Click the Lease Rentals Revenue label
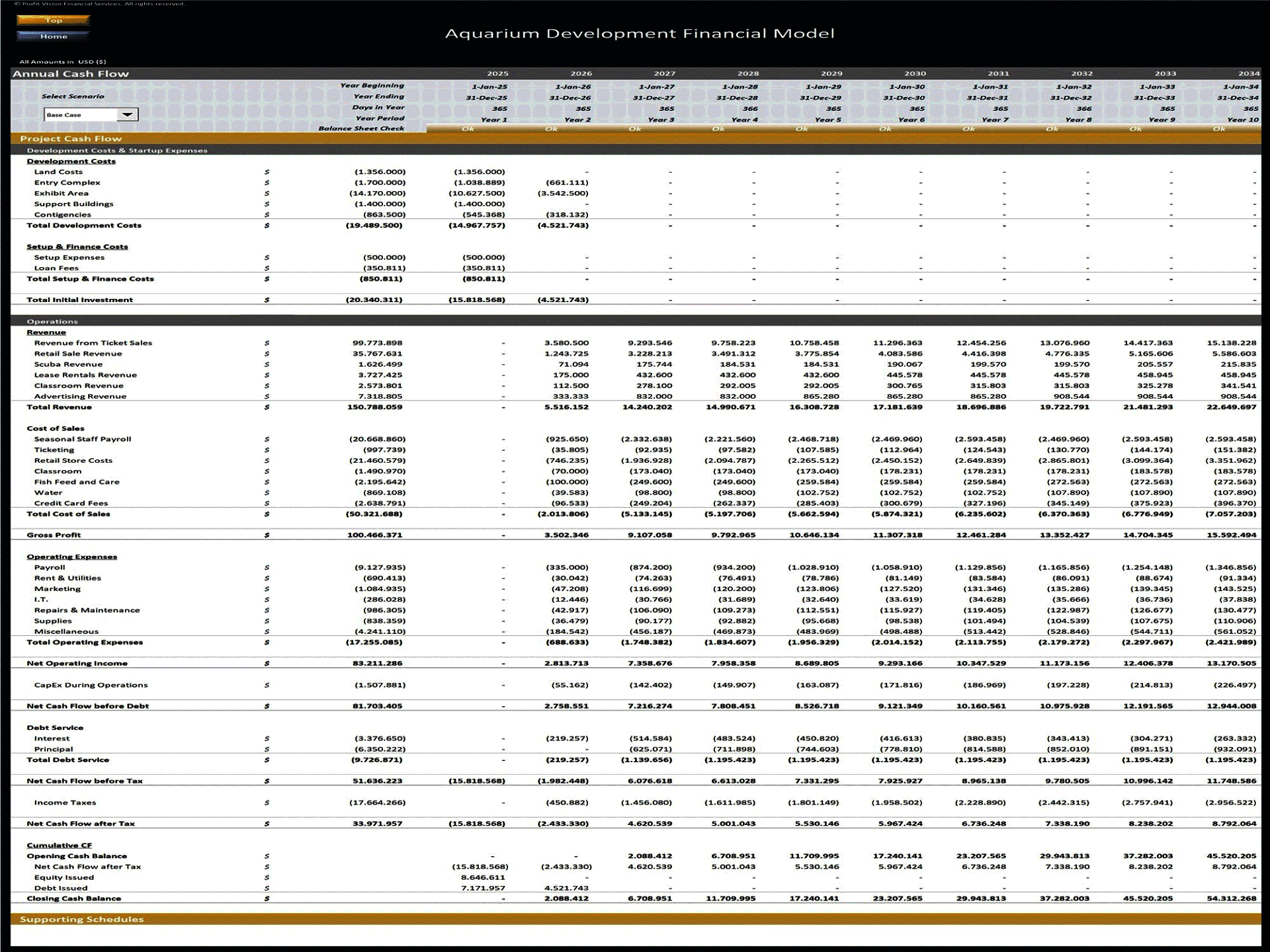 85,375
